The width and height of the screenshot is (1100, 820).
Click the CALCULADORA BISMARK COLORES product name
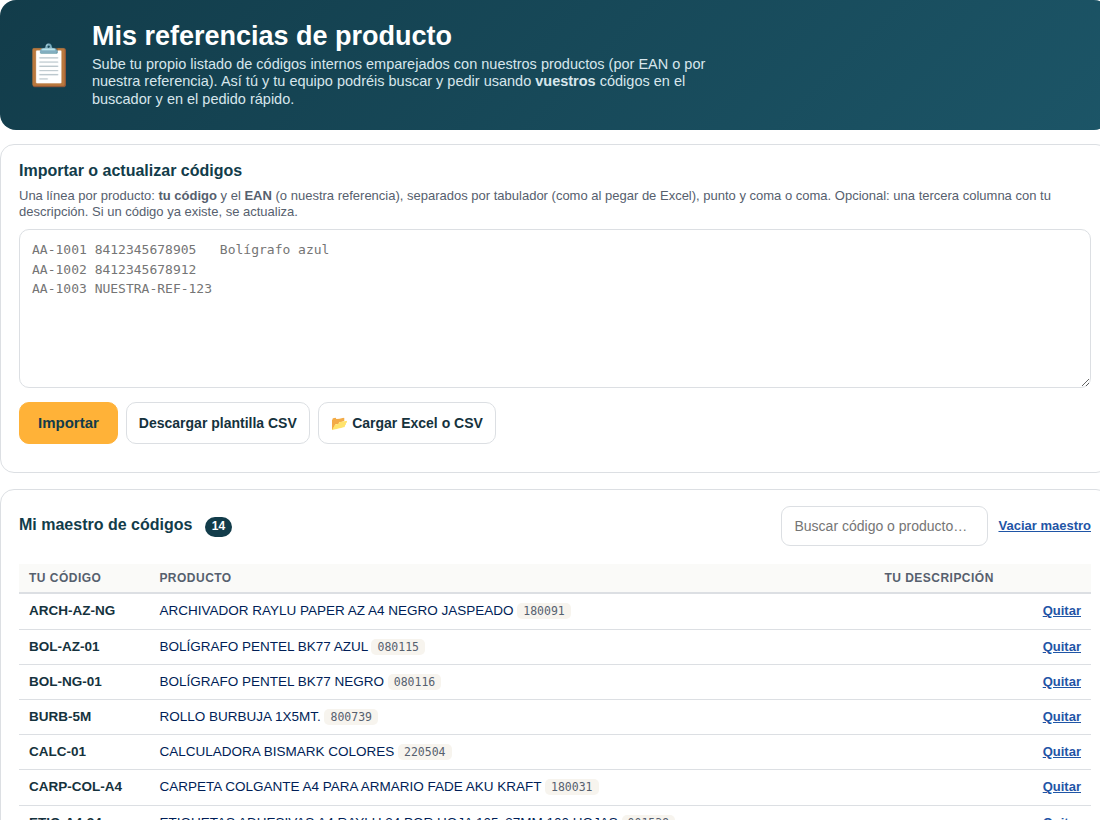click(277, 752)
